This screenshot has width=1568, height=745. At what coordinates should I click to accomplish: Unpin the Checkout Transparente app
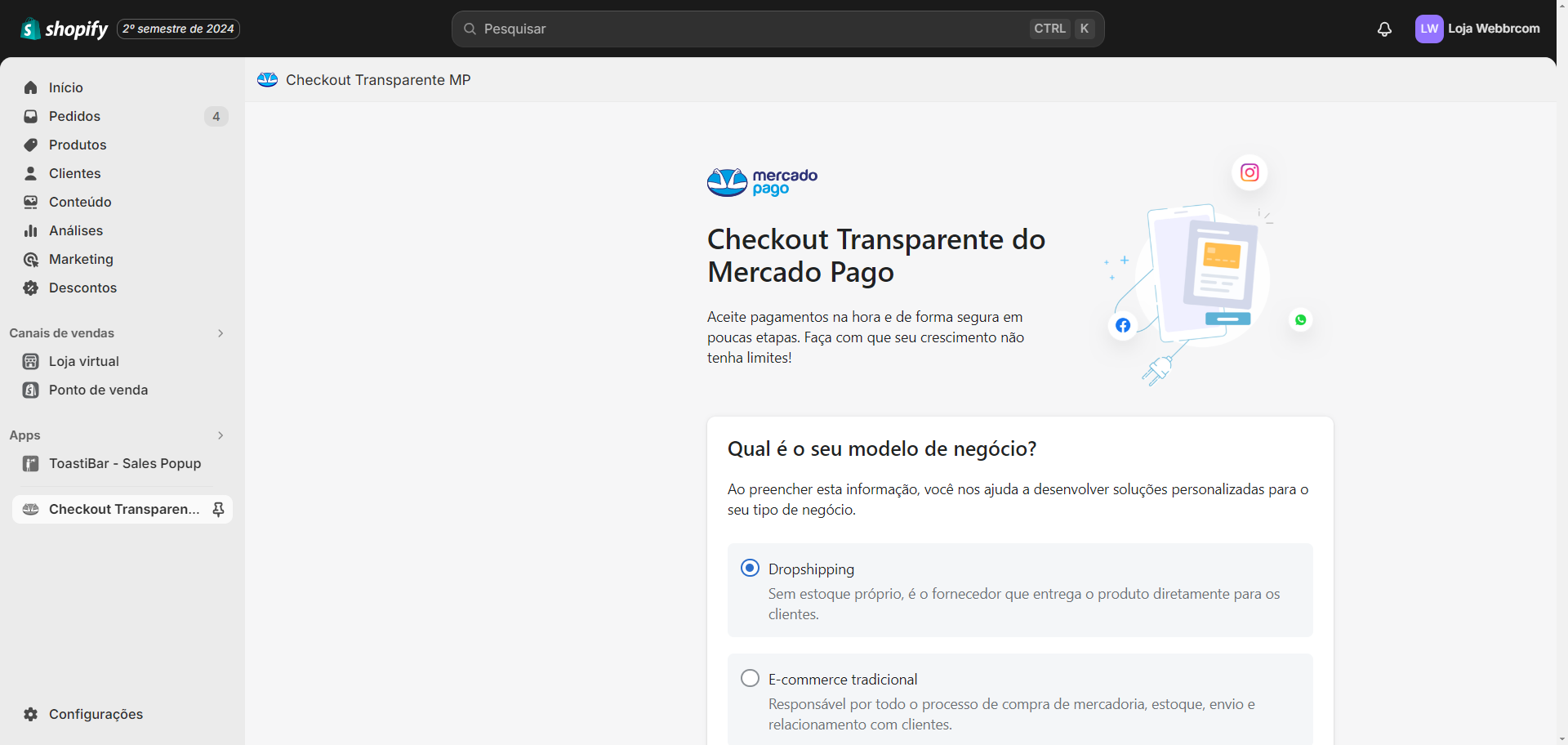click(x=218, y=509)
